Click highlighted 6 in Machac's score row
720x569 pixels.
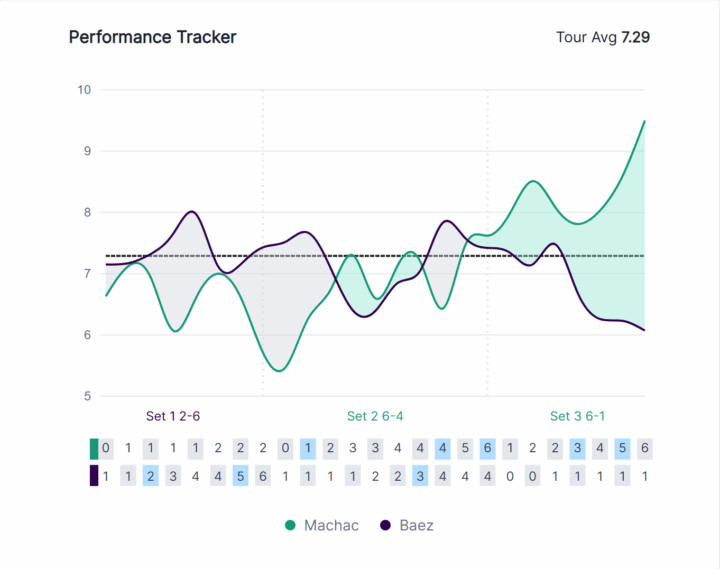click(x=487, y=448)
